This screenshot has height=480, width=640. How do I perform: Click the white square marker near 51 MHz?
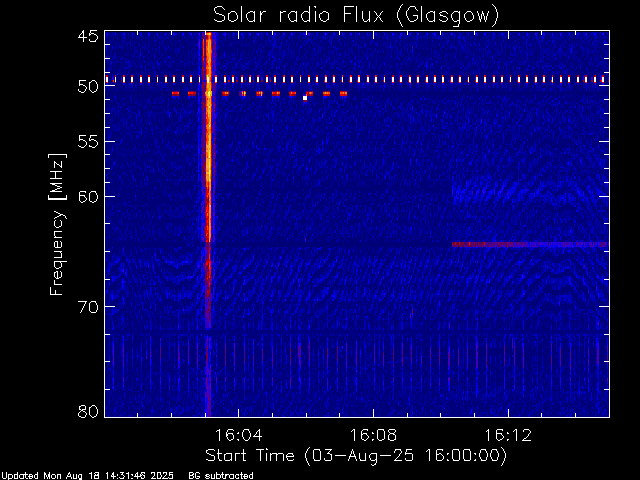tap(305, 98)
